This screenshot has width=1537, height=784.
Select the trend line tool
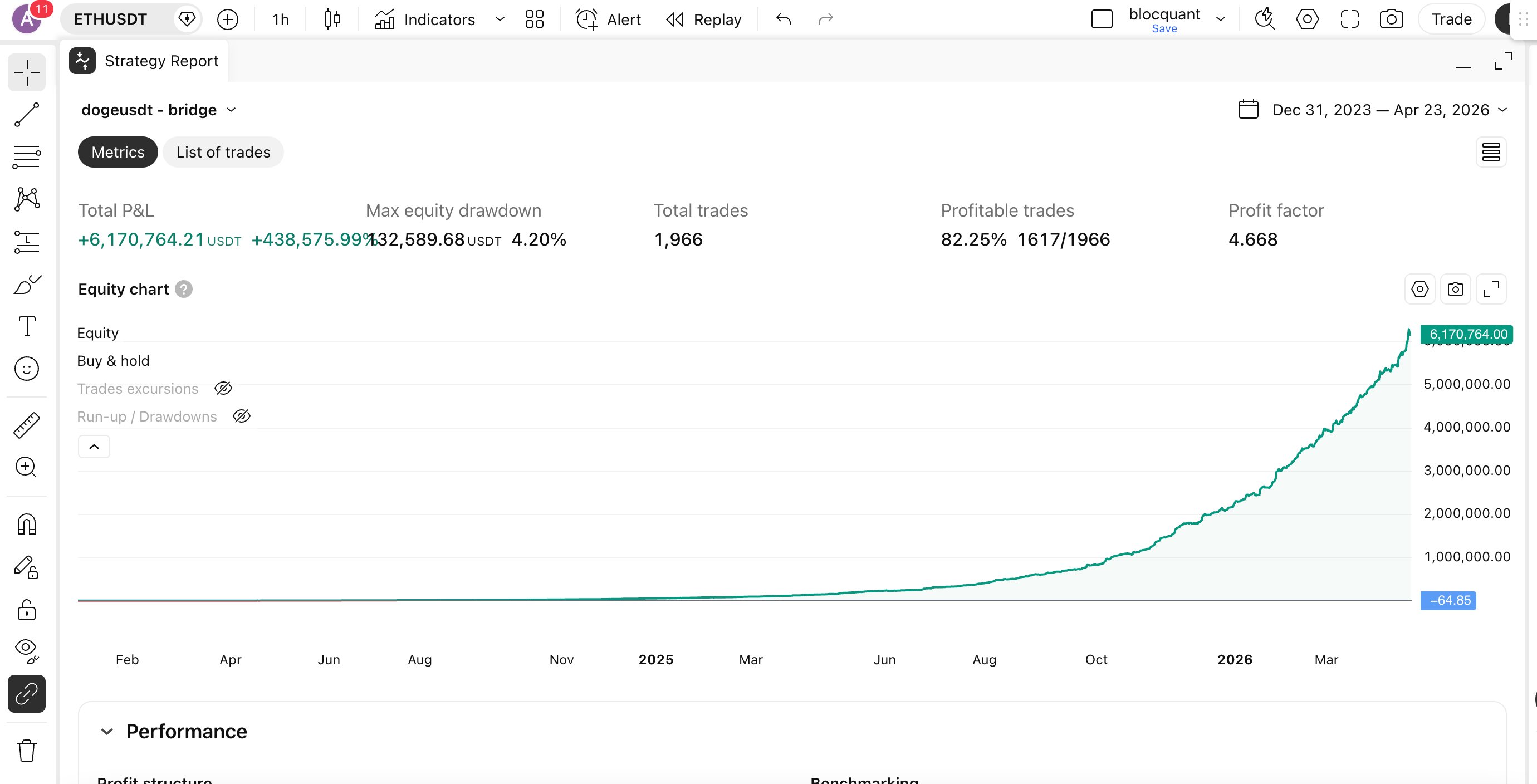[26, 115]
